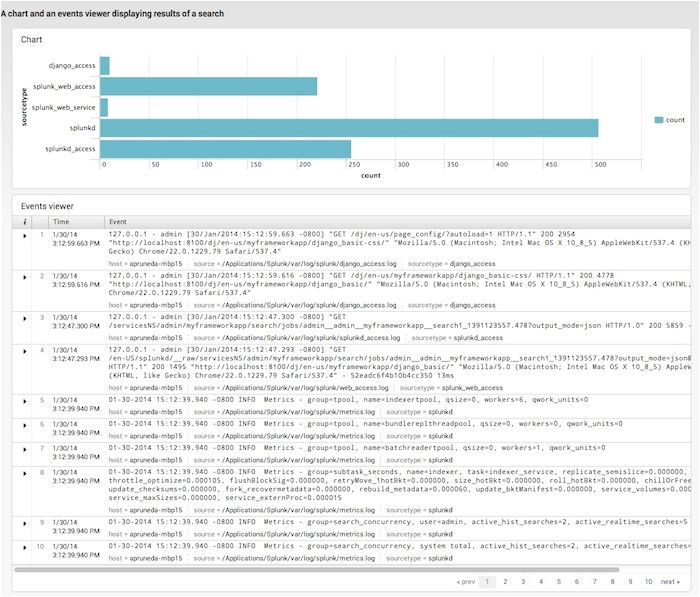The image size is (700, 597).
Task: Click the 'splunkd_access' axis label
Action: point(70,149)
